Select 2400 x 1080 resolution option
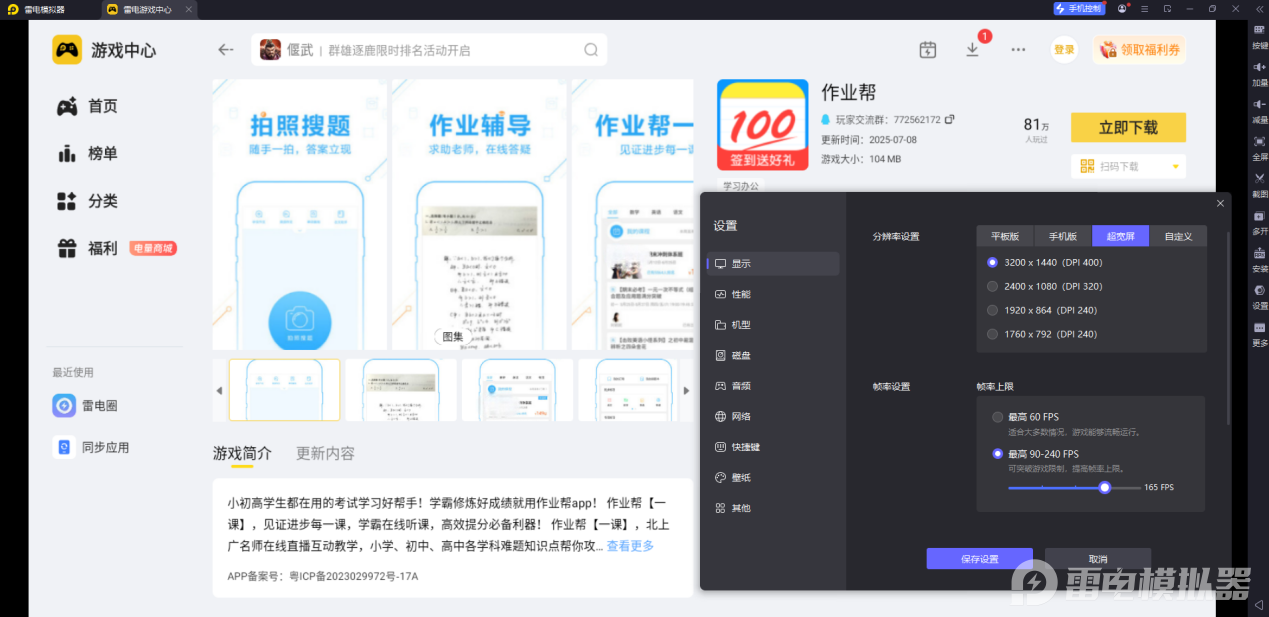The width and height of the screenshot is (1269, 617). [x=993, y=286]
